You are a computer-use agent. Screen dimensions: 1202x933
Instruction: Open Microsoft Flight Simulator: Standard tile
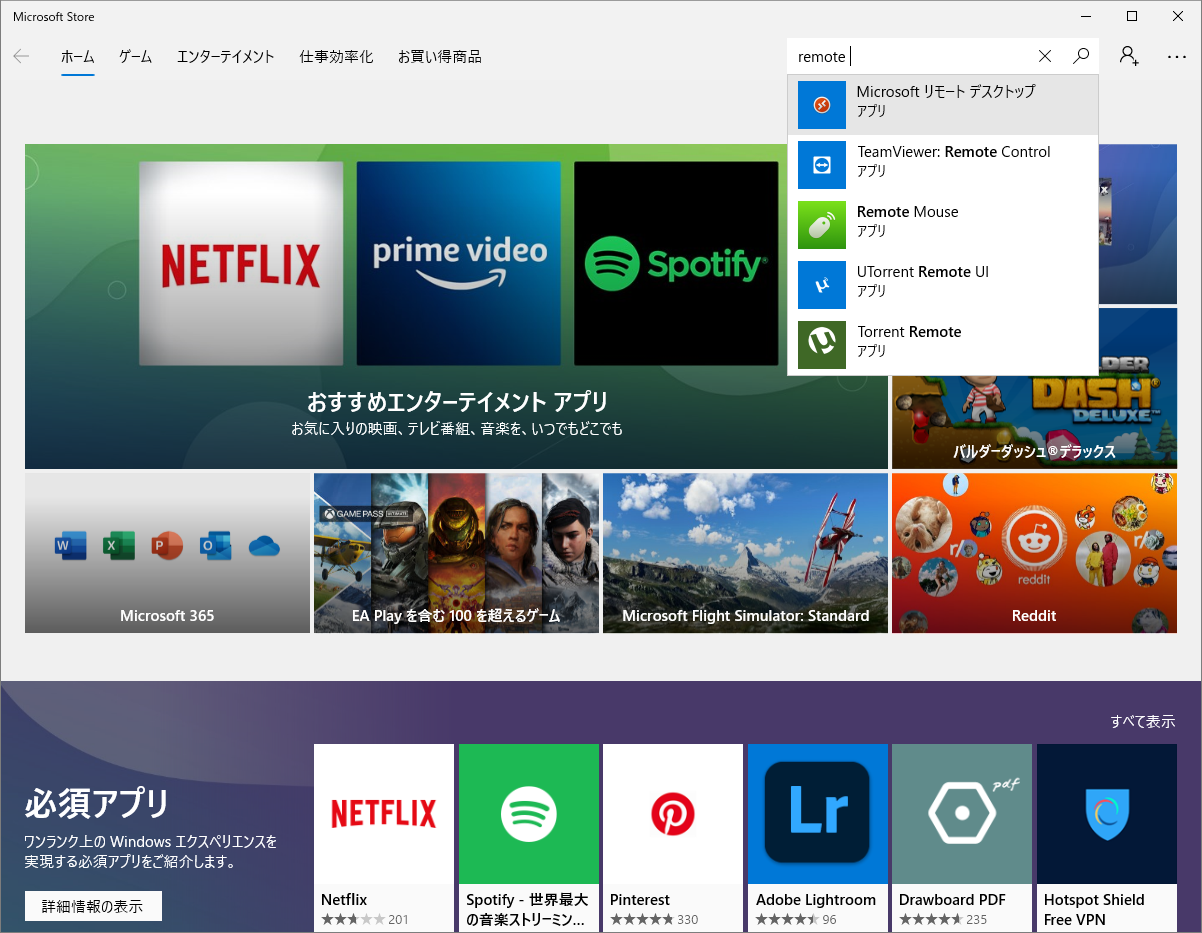[x=745, y=553]
